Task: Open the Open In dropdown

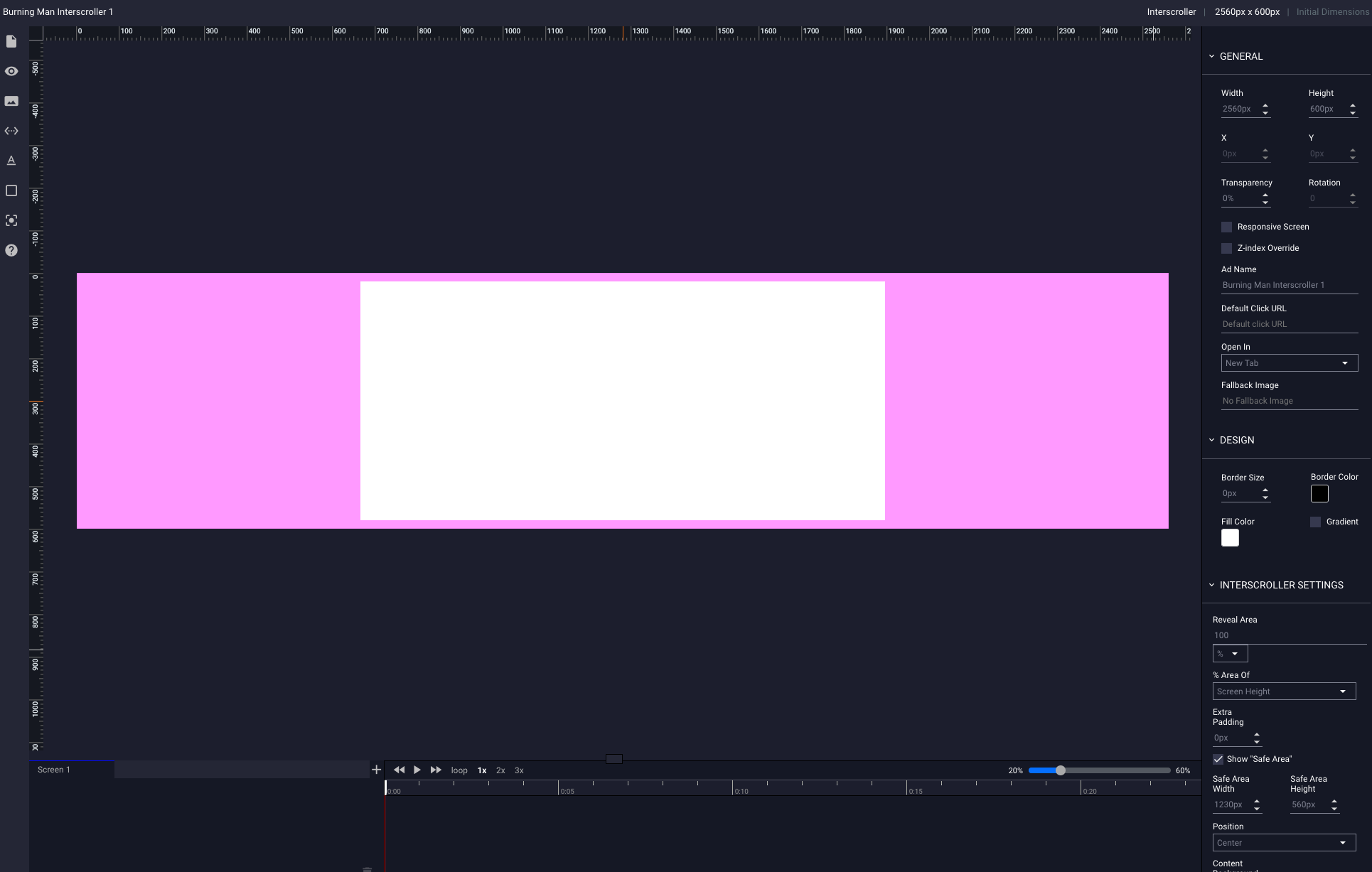Action: coord(1289,362)
